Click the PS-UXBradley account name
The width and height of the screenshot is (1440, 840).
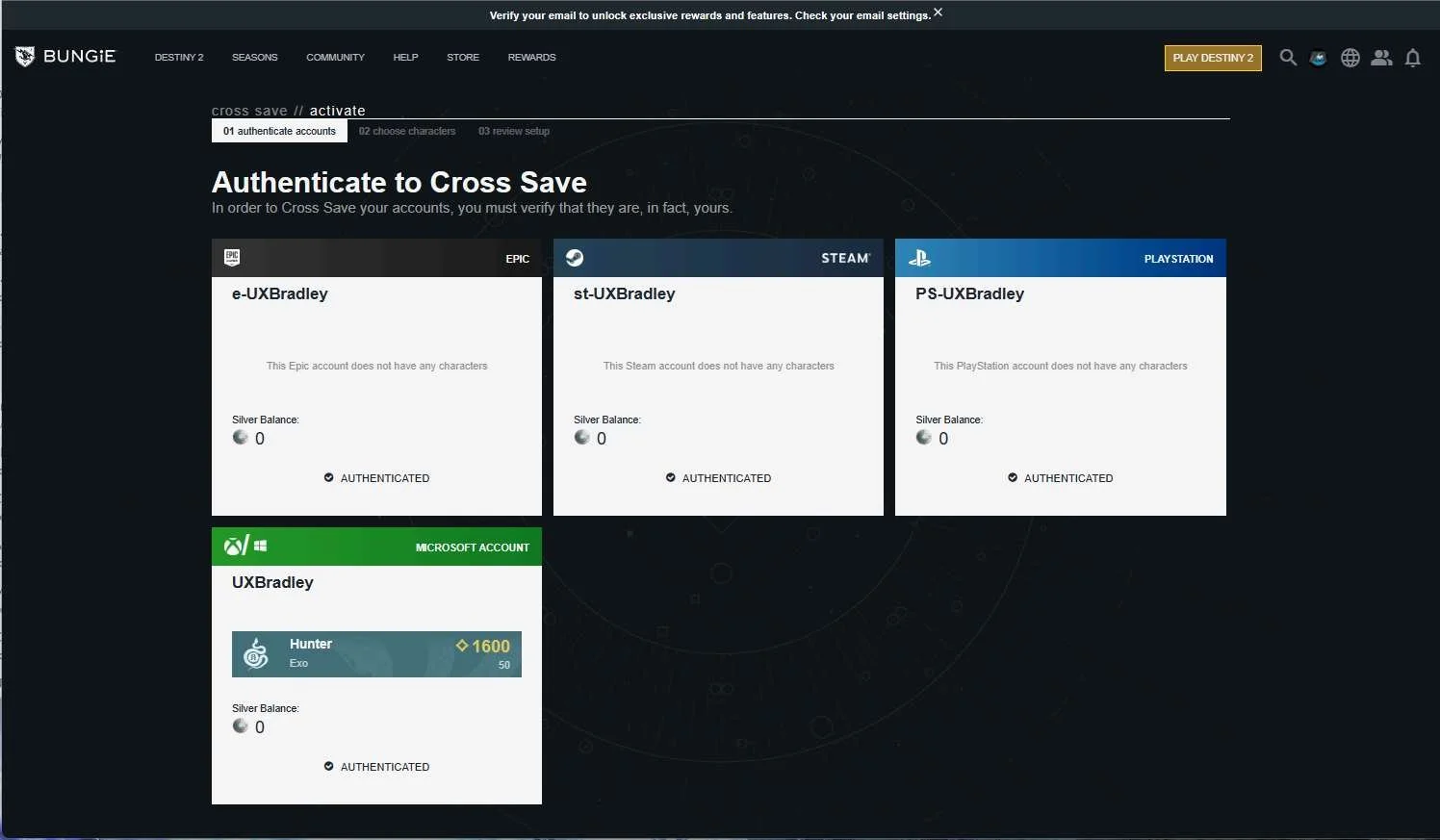pyautogui.click(x=969, y=293)
